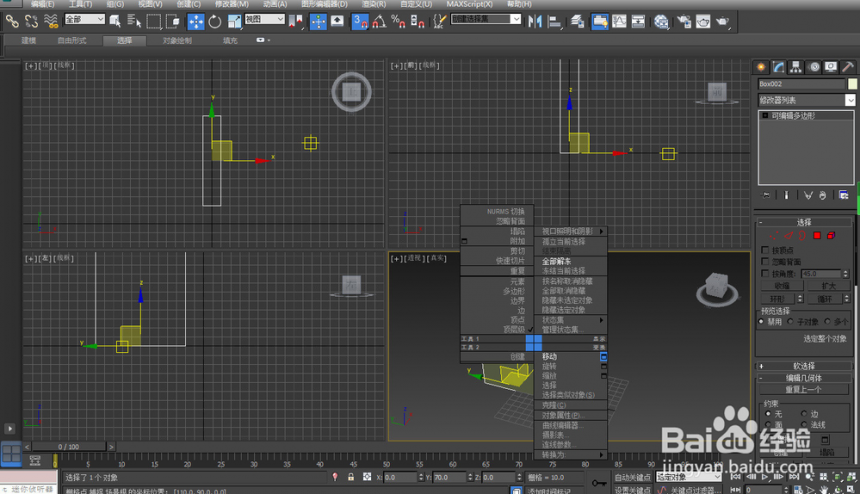Select the 无 constraint radio
Screen dimensions: 860x494
[768, 413]
